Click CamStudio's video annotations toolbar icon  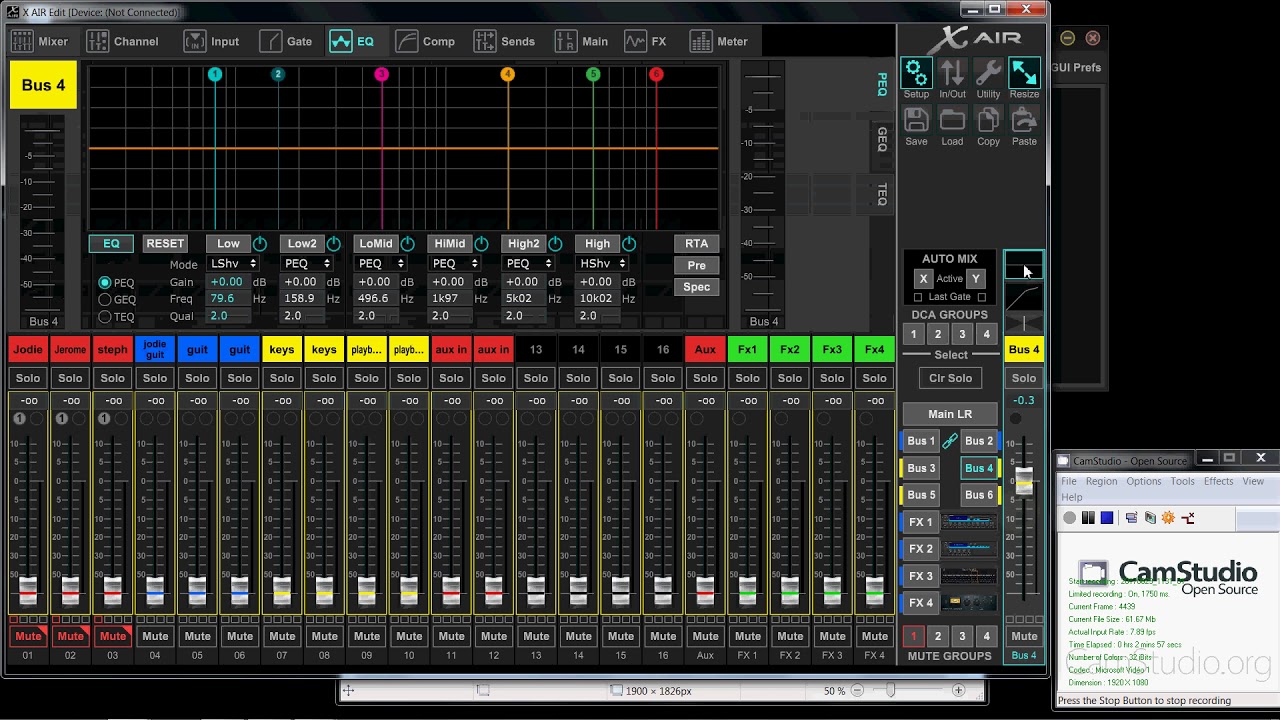[1150, 518]
